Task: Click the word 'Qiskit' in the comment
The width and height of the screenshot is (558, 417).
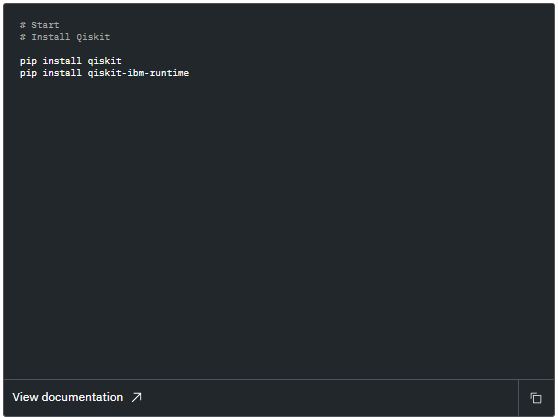Action: [93, 37]
